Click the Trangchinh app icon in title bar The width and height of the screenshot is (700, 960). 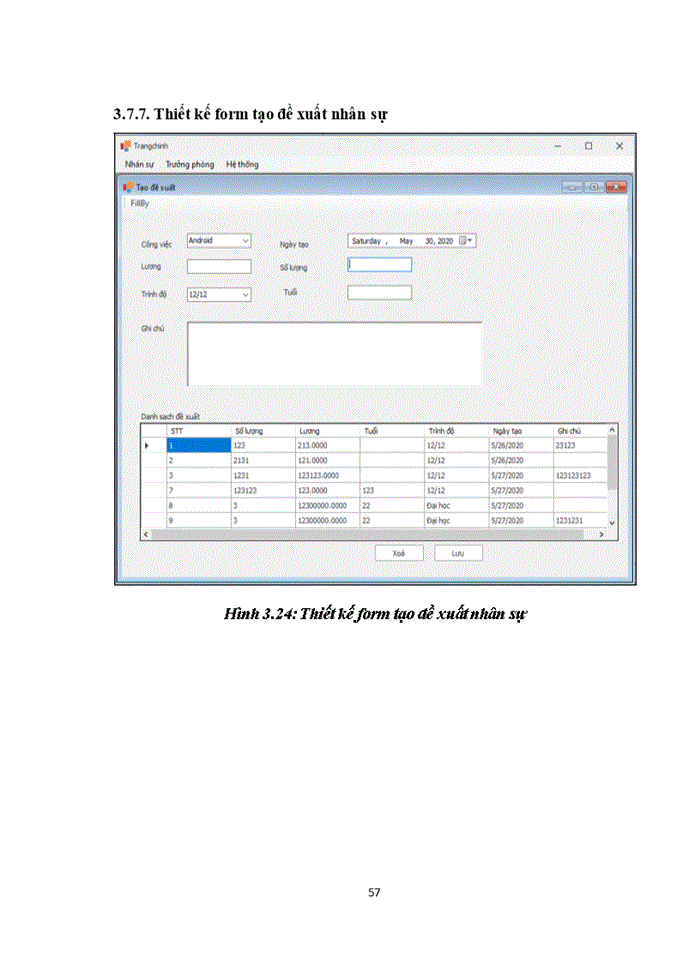pos(125,146)
